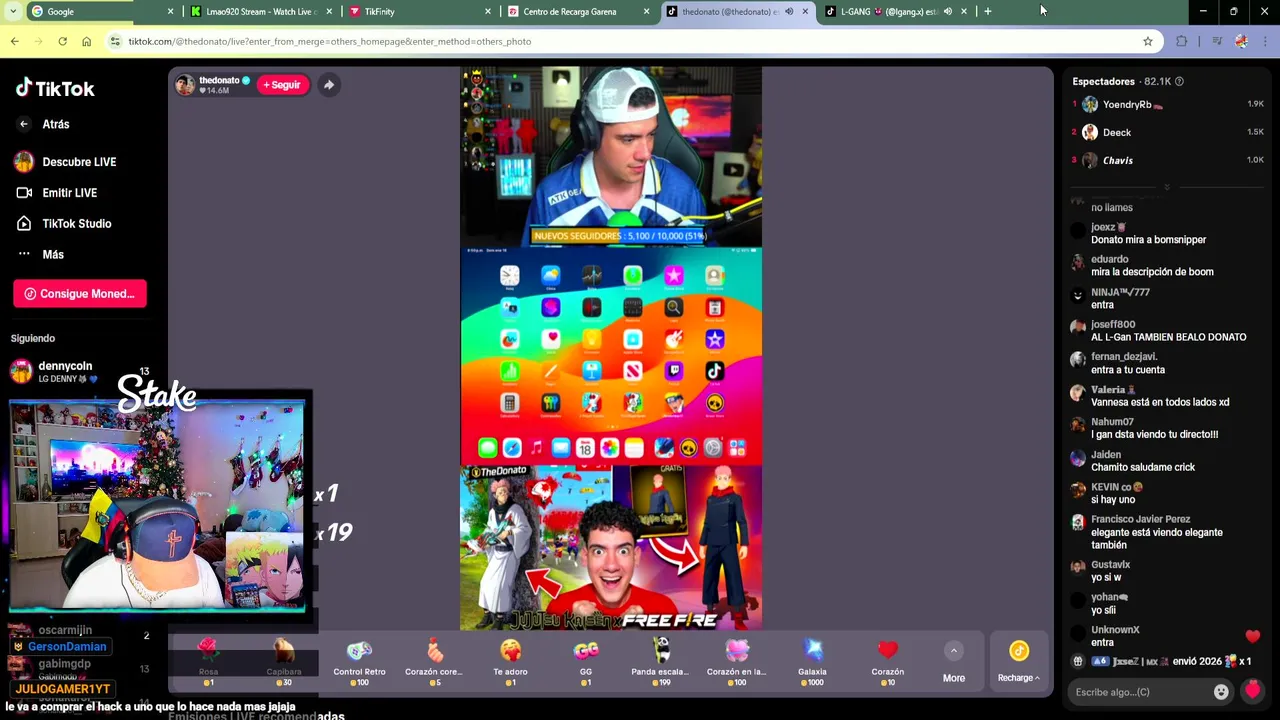Click the Free Fire video thumbnail
Viewport: 1280px width, 720px height.
coord(611,547)
